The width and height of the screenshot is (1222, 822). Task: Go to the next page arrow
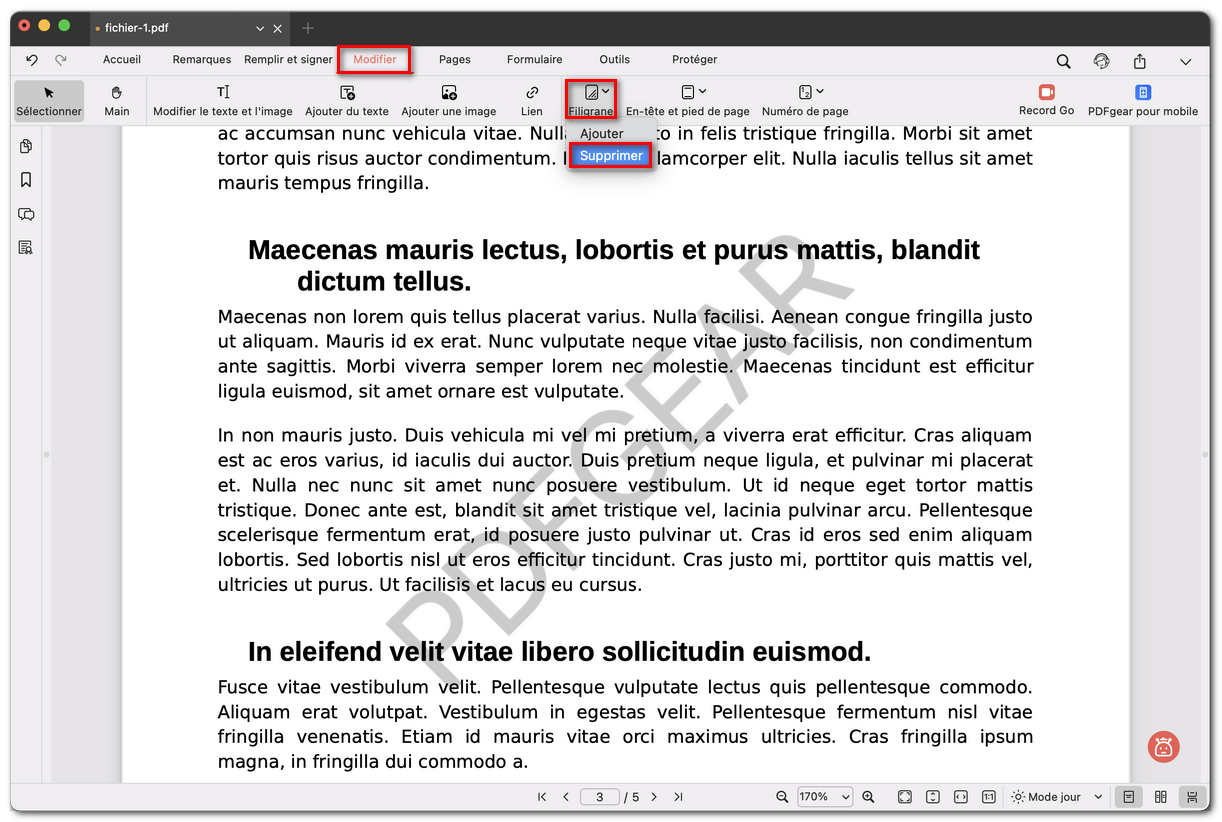pyautogui.click(x=654, y=797)
